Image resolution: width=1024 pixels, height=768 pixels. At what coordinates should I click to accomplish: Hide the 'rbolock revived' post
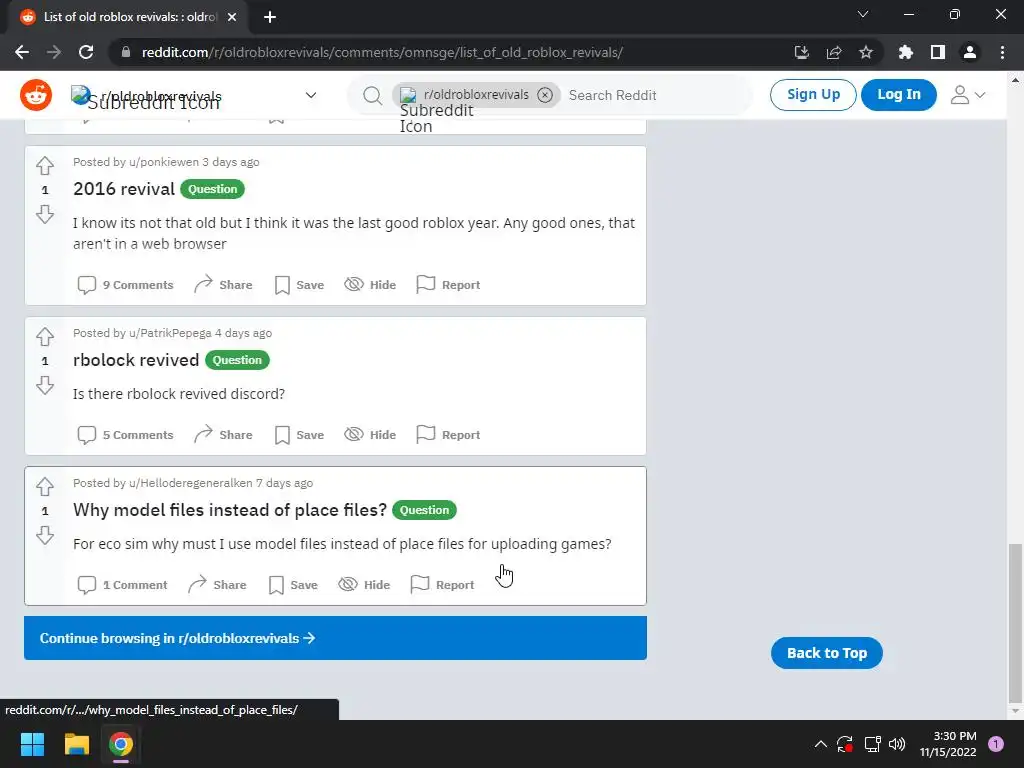[x=370, y=435]
